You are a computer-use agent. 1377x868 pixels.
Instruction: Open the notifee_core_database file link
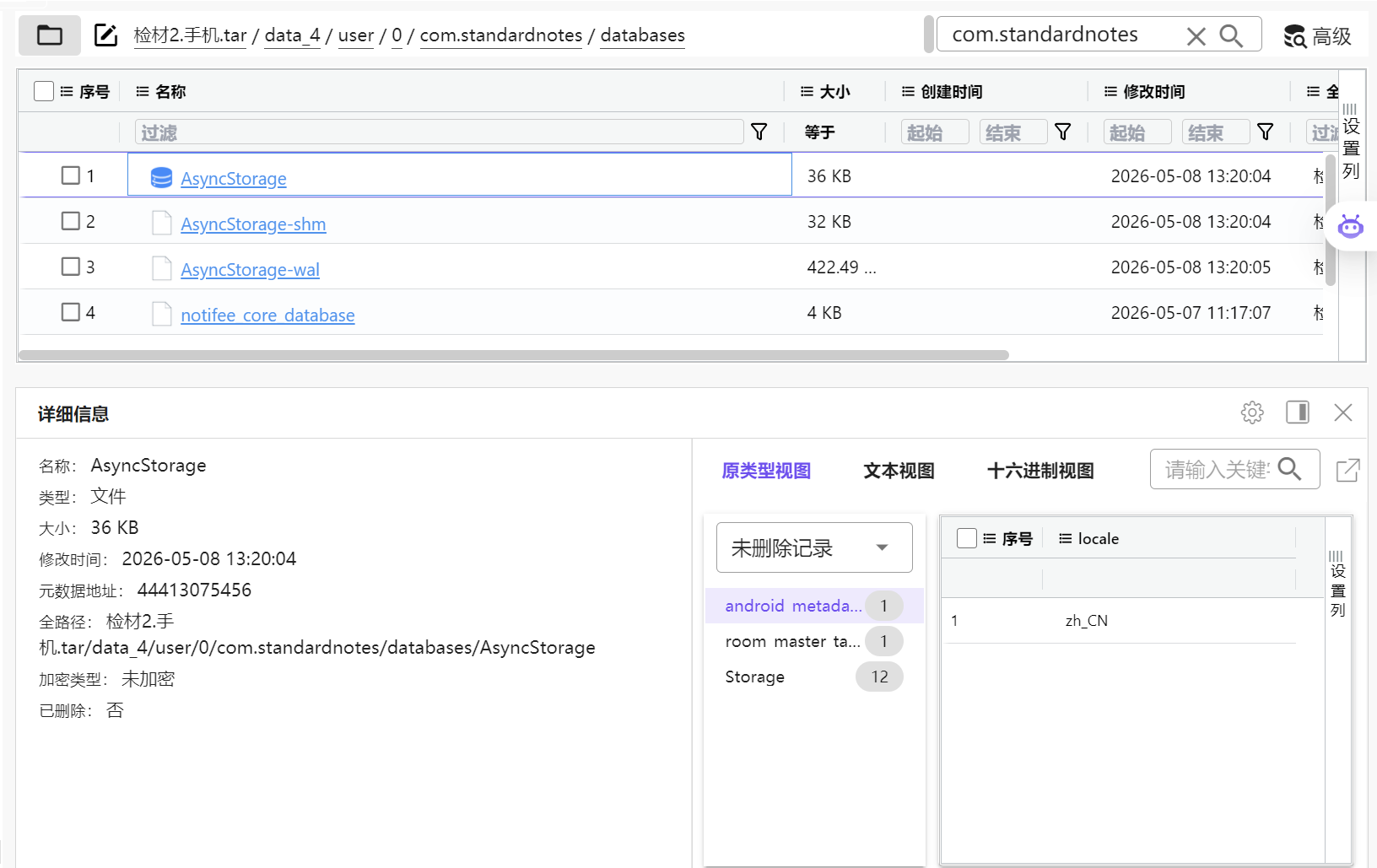point(267,315)
